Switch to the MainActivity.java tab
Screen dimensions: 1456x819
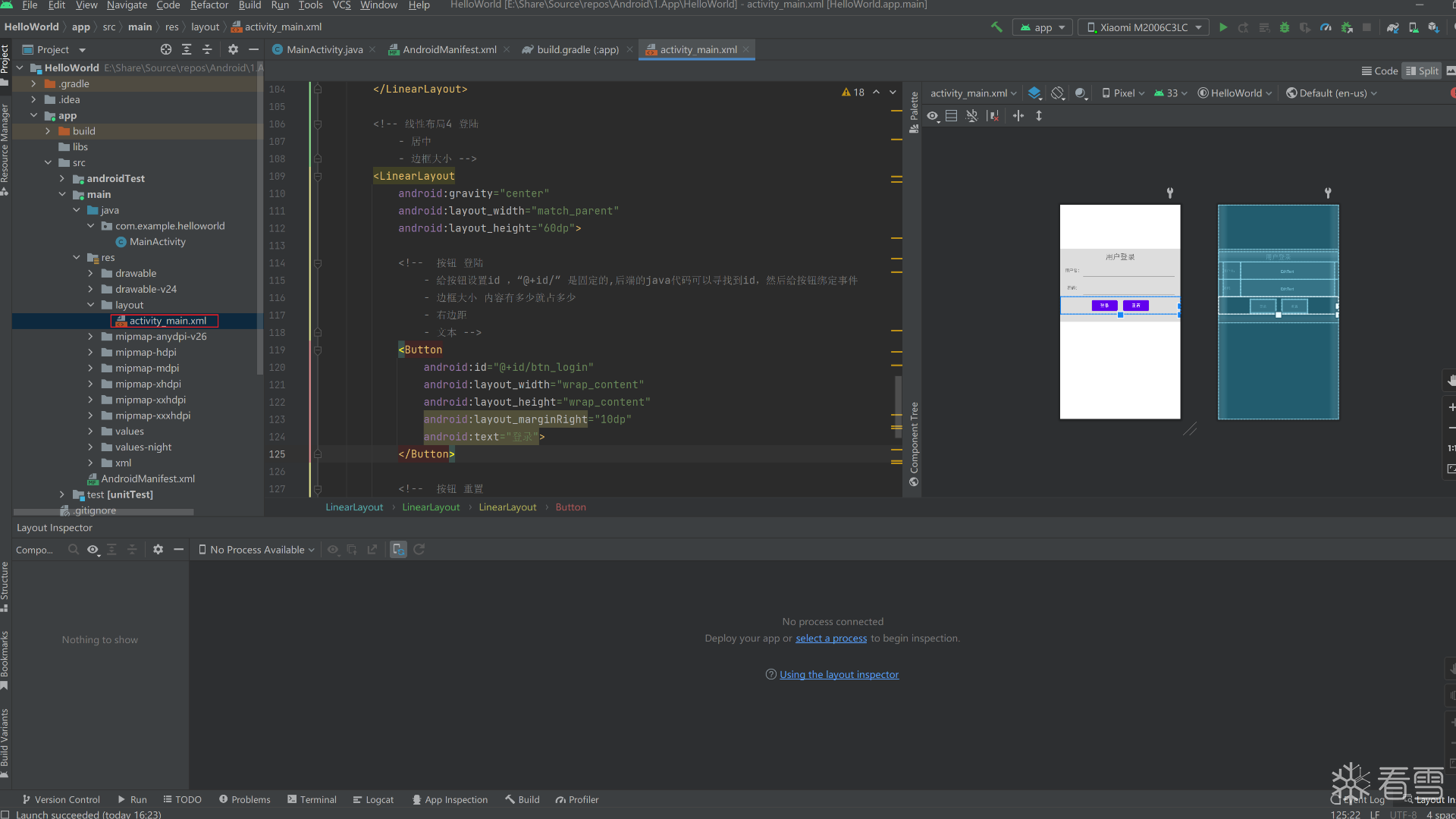(x=324, y=49)
